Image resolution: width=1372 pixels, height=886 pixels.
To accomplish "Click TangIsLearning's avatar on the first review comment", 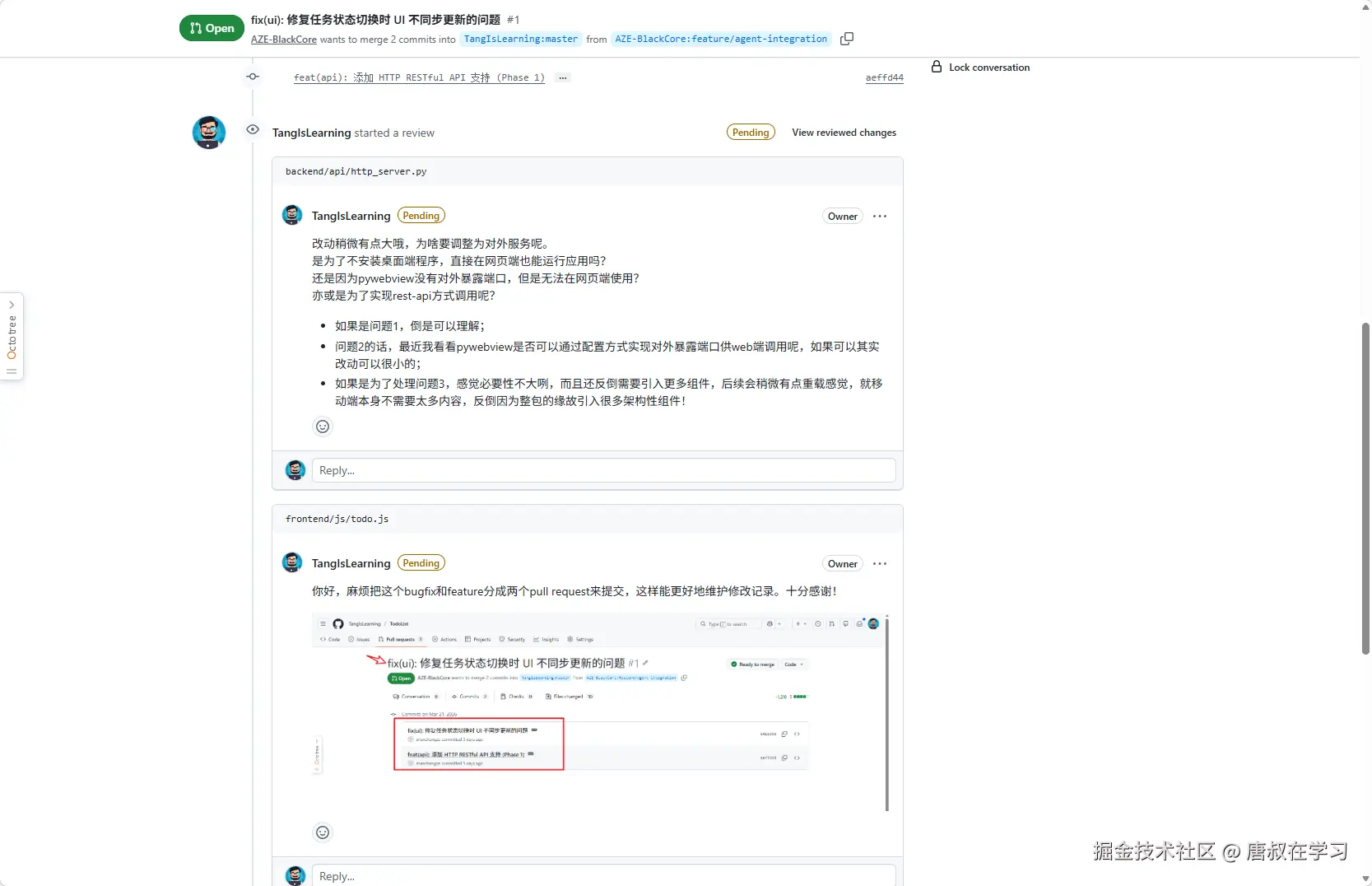I will [293, 215].
